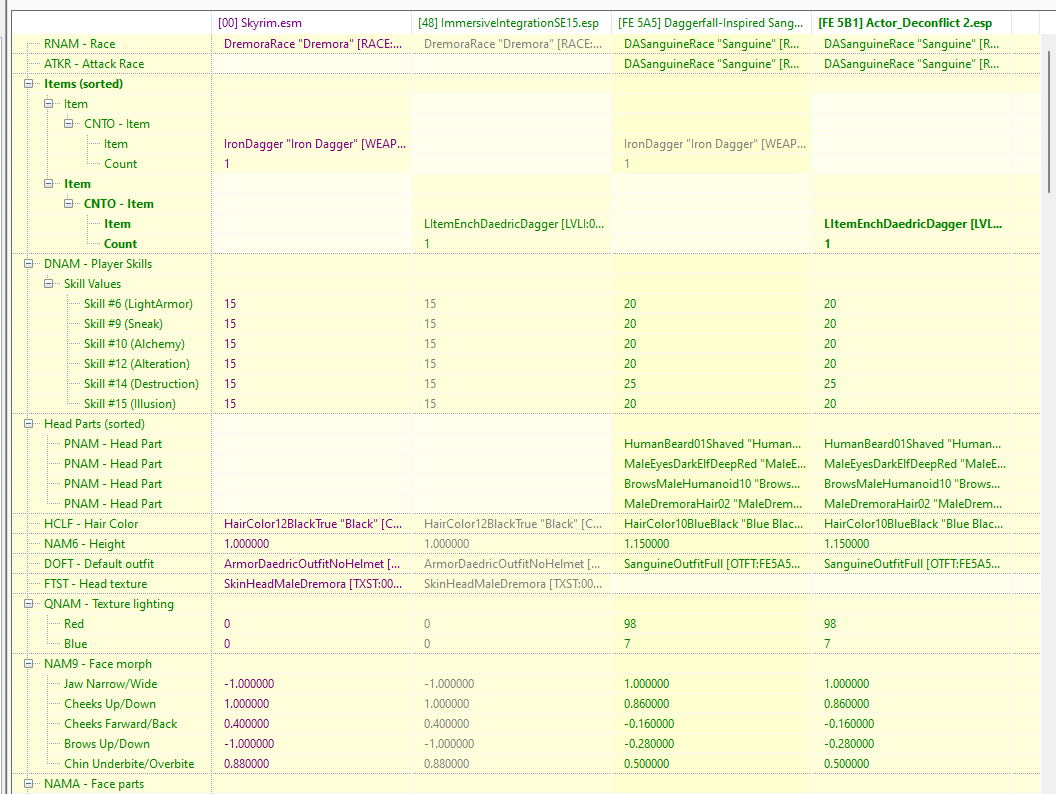Select the Actor_Deconflict 2.esp column header

click(x=911, y=23)
